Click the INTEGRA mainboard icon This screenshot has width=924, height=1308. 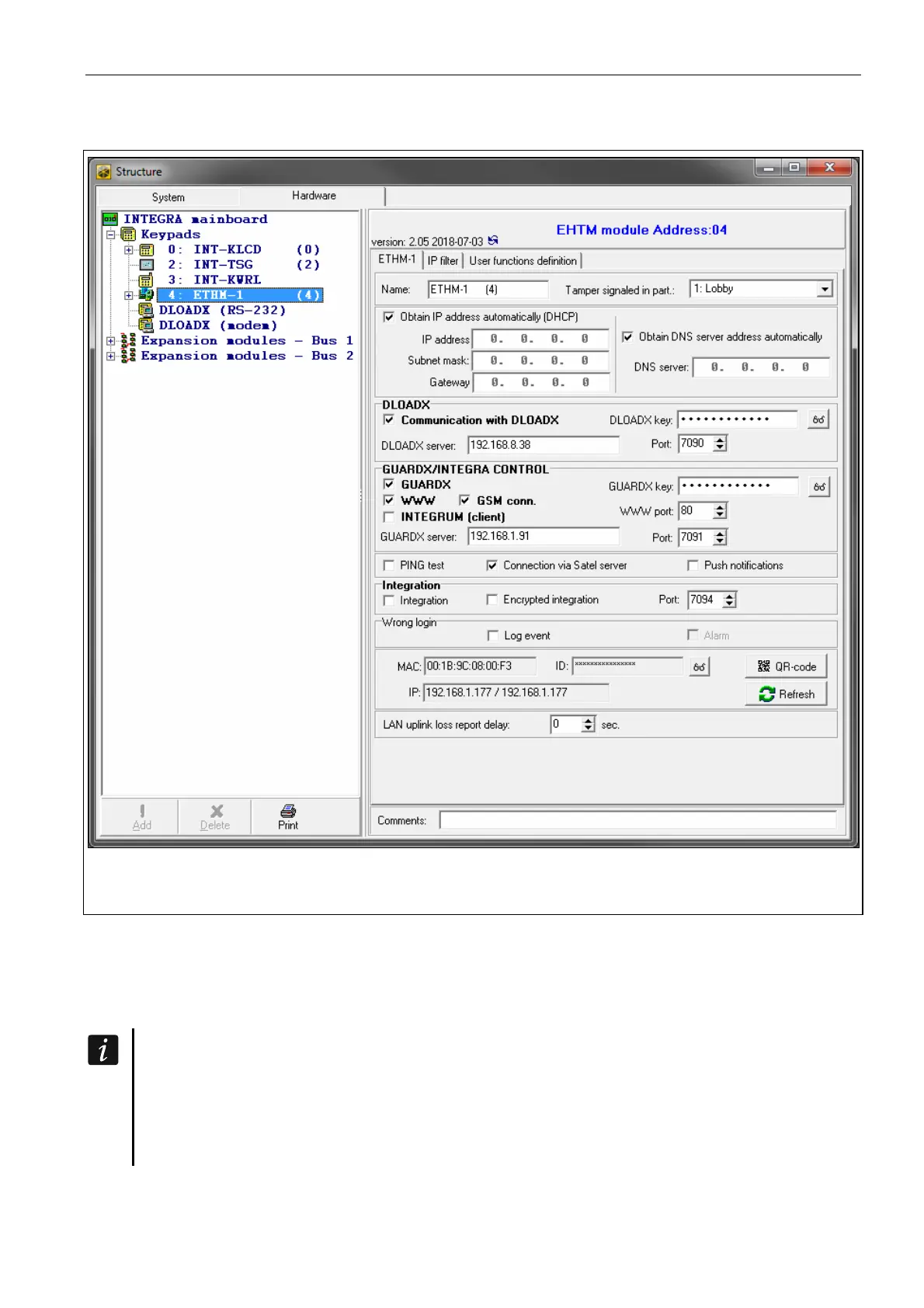[110, 219]
